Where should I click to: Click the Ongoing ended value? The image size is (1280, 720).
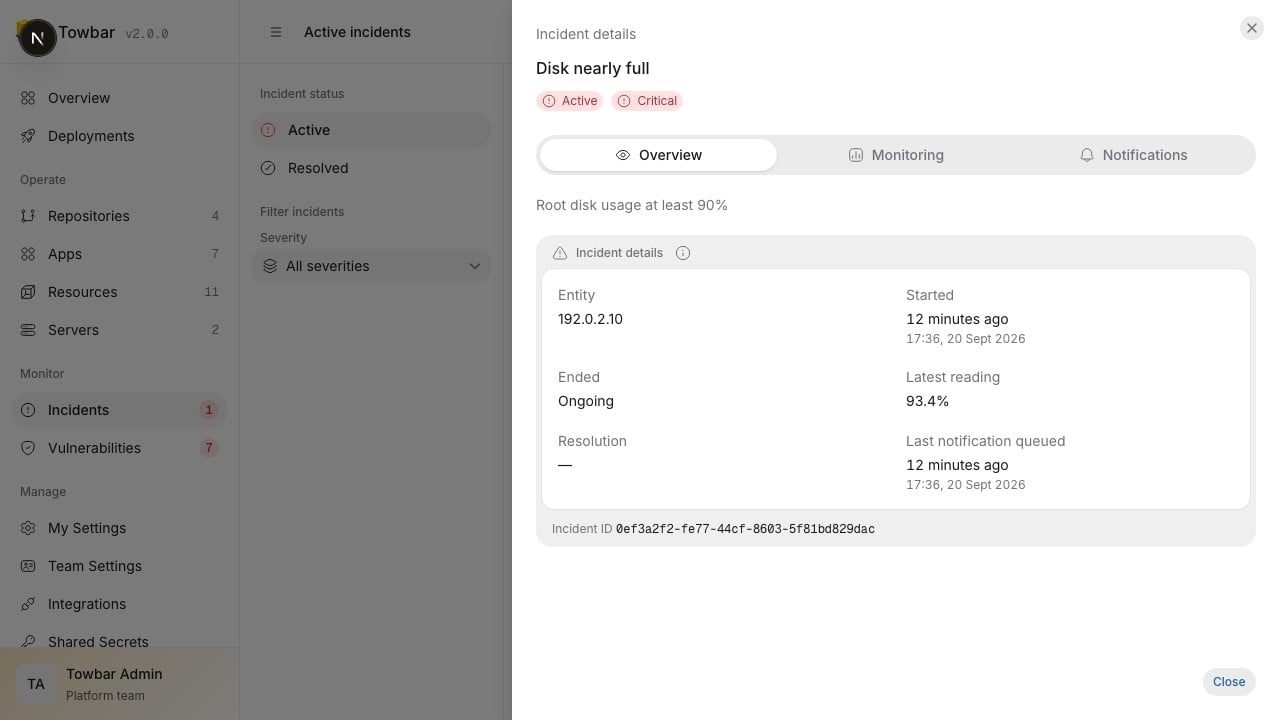tap(586, 401)
